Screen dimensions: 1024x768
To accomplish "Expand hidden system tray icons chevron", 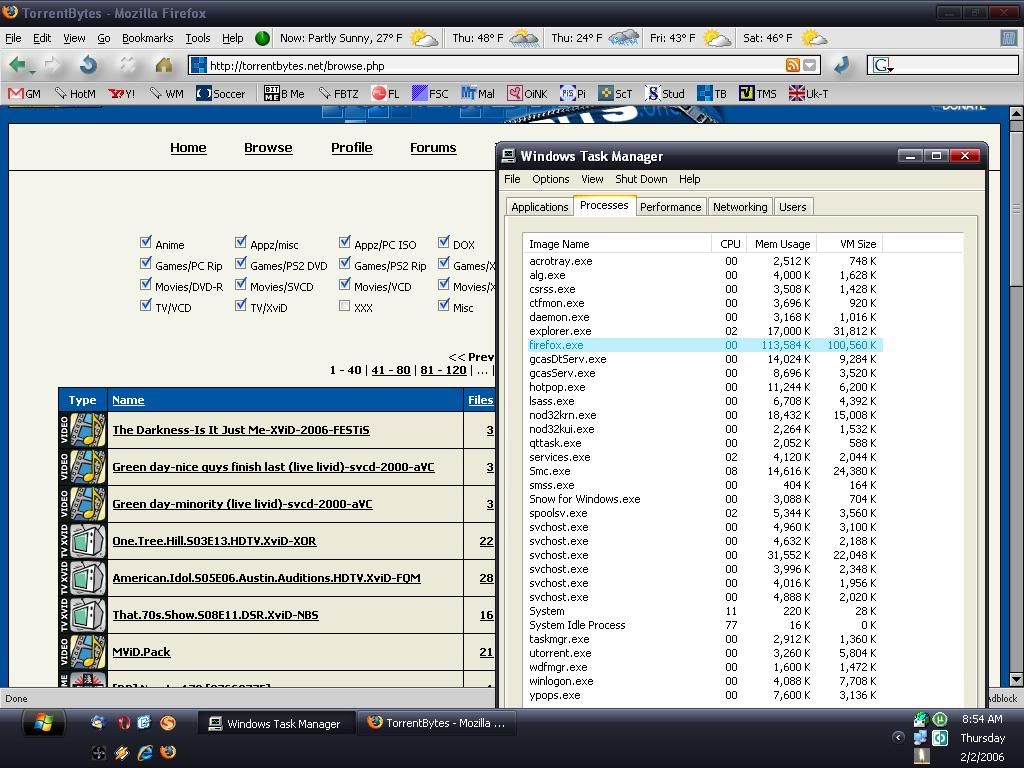I will click(x=898, y=738).
